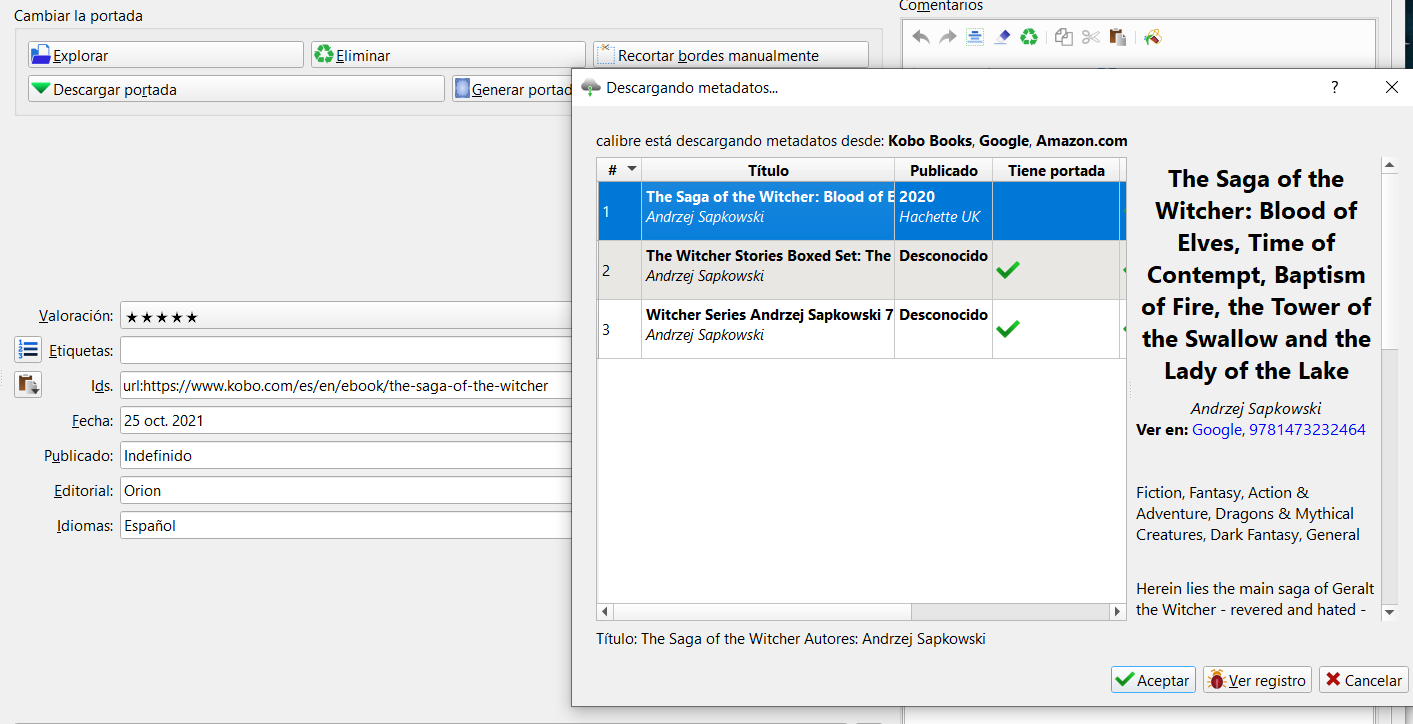Image resolution: width=1413 pixels, height=724 pixels.
Task: Click the Idiomas field showing Español
Action: [x=346, y=525]
